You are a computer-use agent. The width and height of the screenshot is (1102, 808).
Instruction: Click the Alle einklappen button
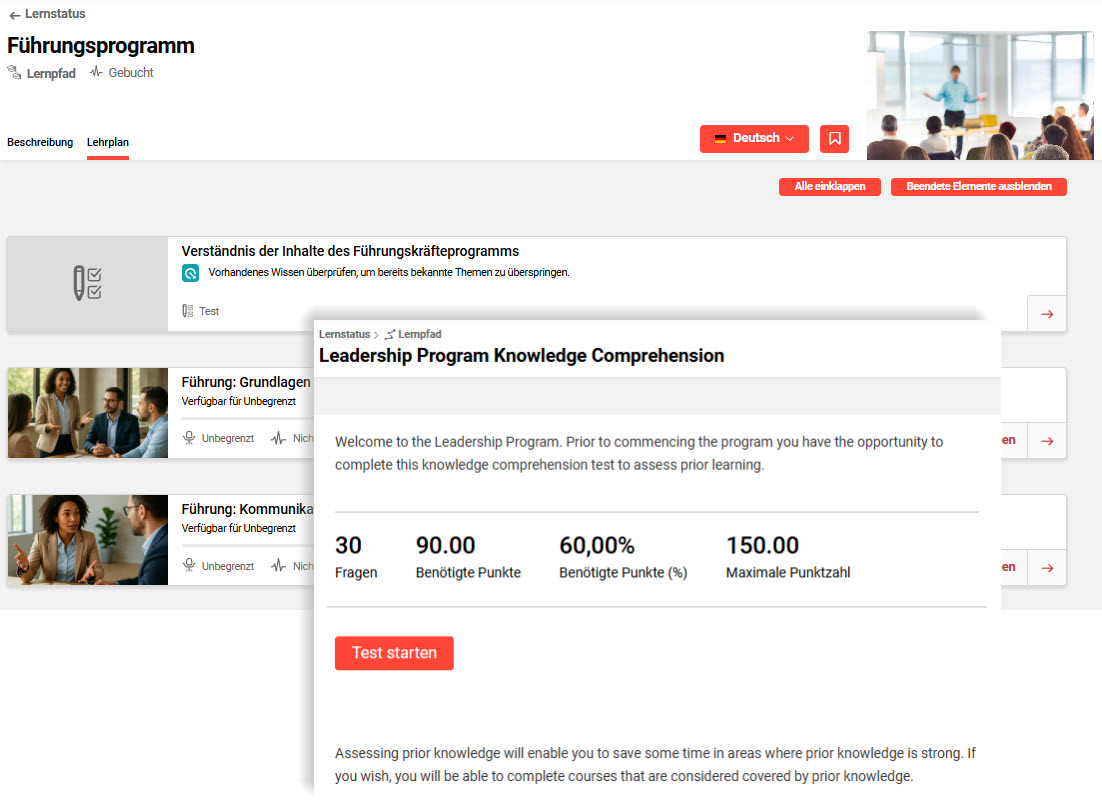pos(829,187)
